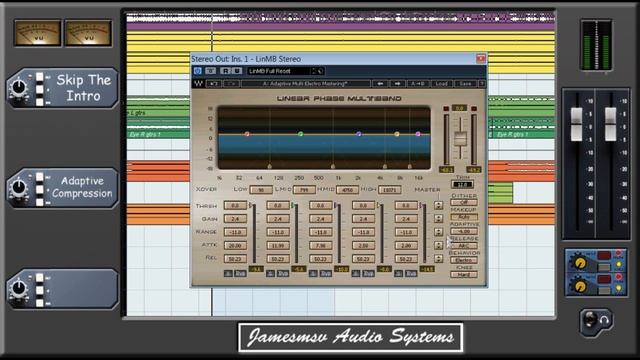Click the master Attk up/down stepper
640x360 pixels.
[x=438, y=245]
